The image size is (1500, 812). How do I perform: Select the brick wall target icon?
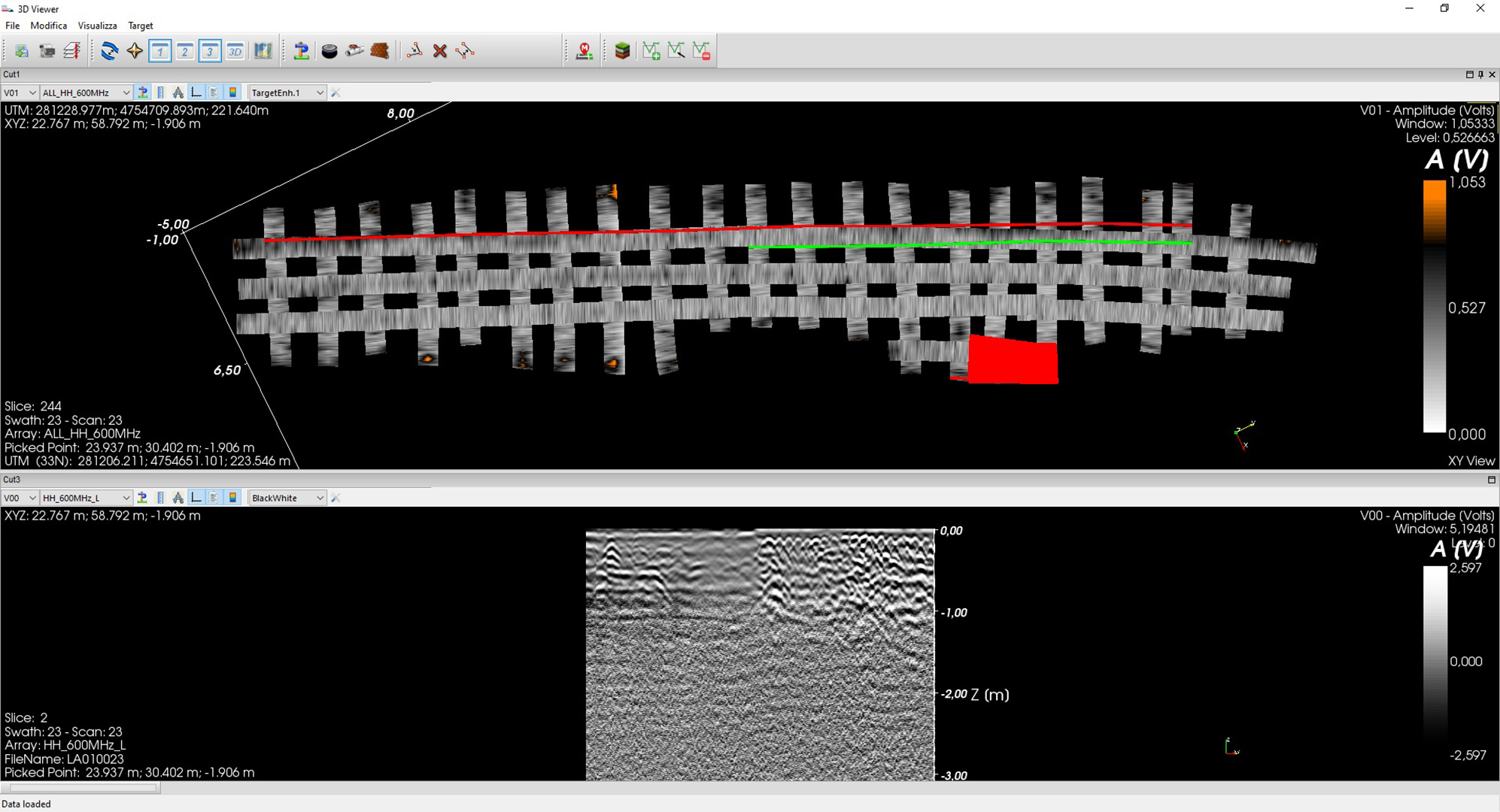380,51
